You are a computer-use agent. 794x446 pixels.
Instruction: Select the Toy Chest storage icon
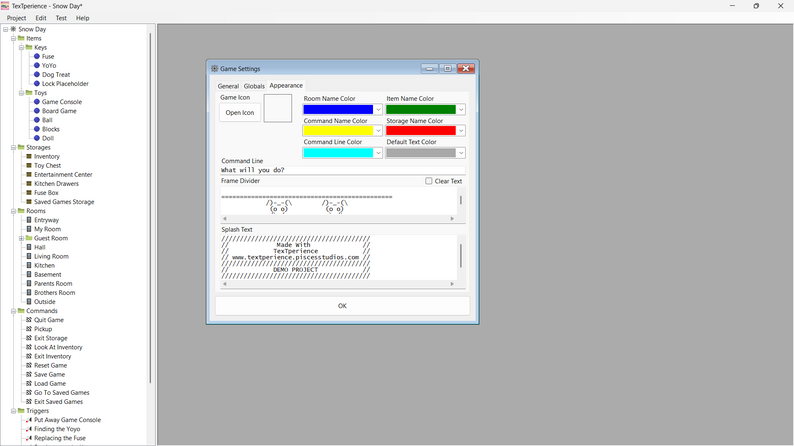click(x=29, y=166)
